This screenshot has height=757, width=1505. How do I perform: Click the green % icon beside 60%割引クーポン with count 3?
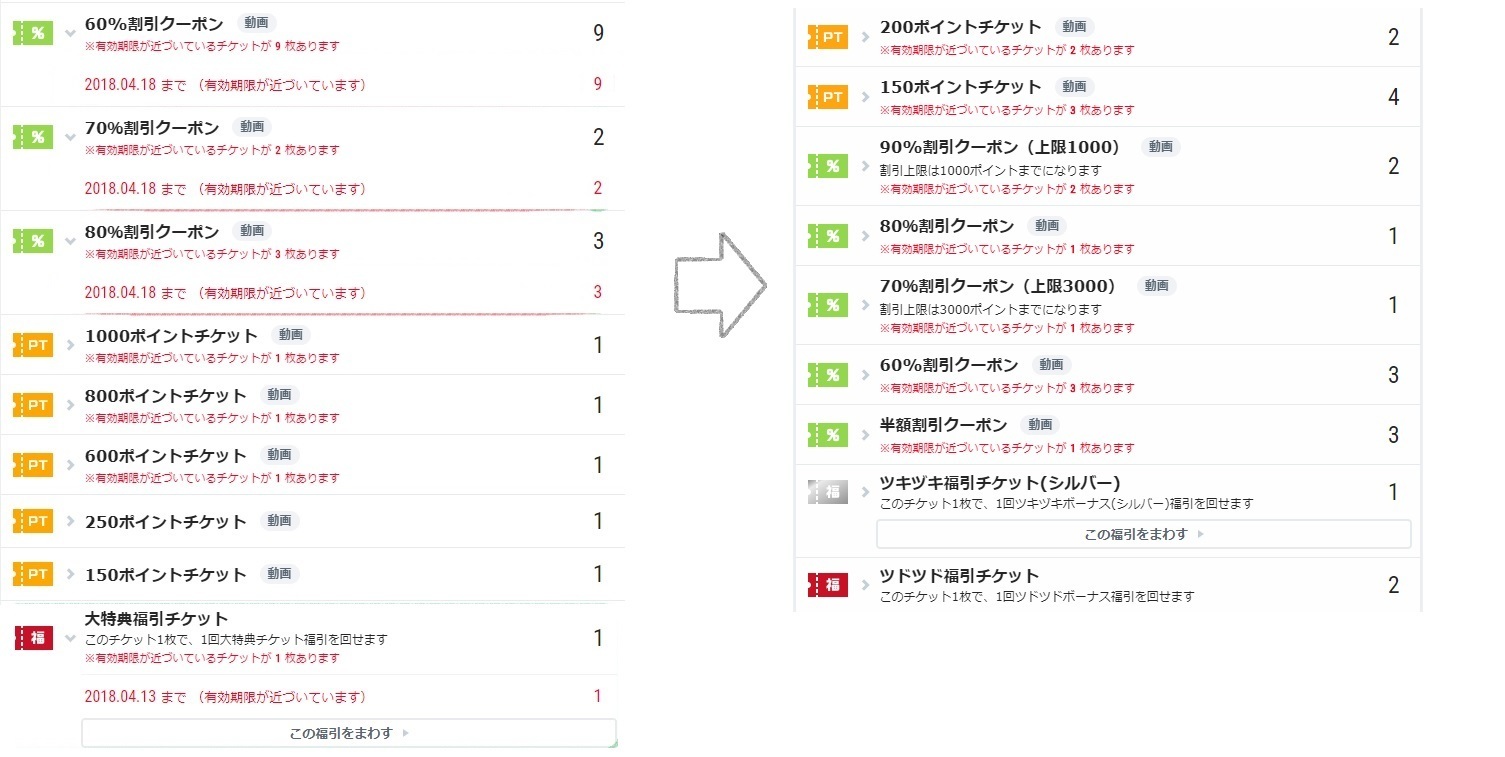pos(827,375)
